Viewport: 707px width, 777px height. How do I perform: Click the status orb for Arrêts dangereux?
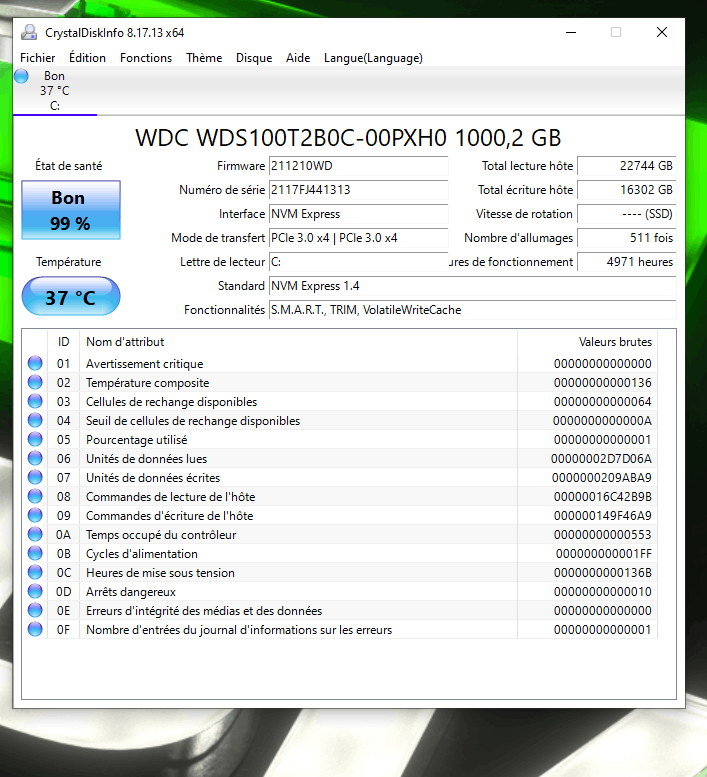[x=35, y=591]
